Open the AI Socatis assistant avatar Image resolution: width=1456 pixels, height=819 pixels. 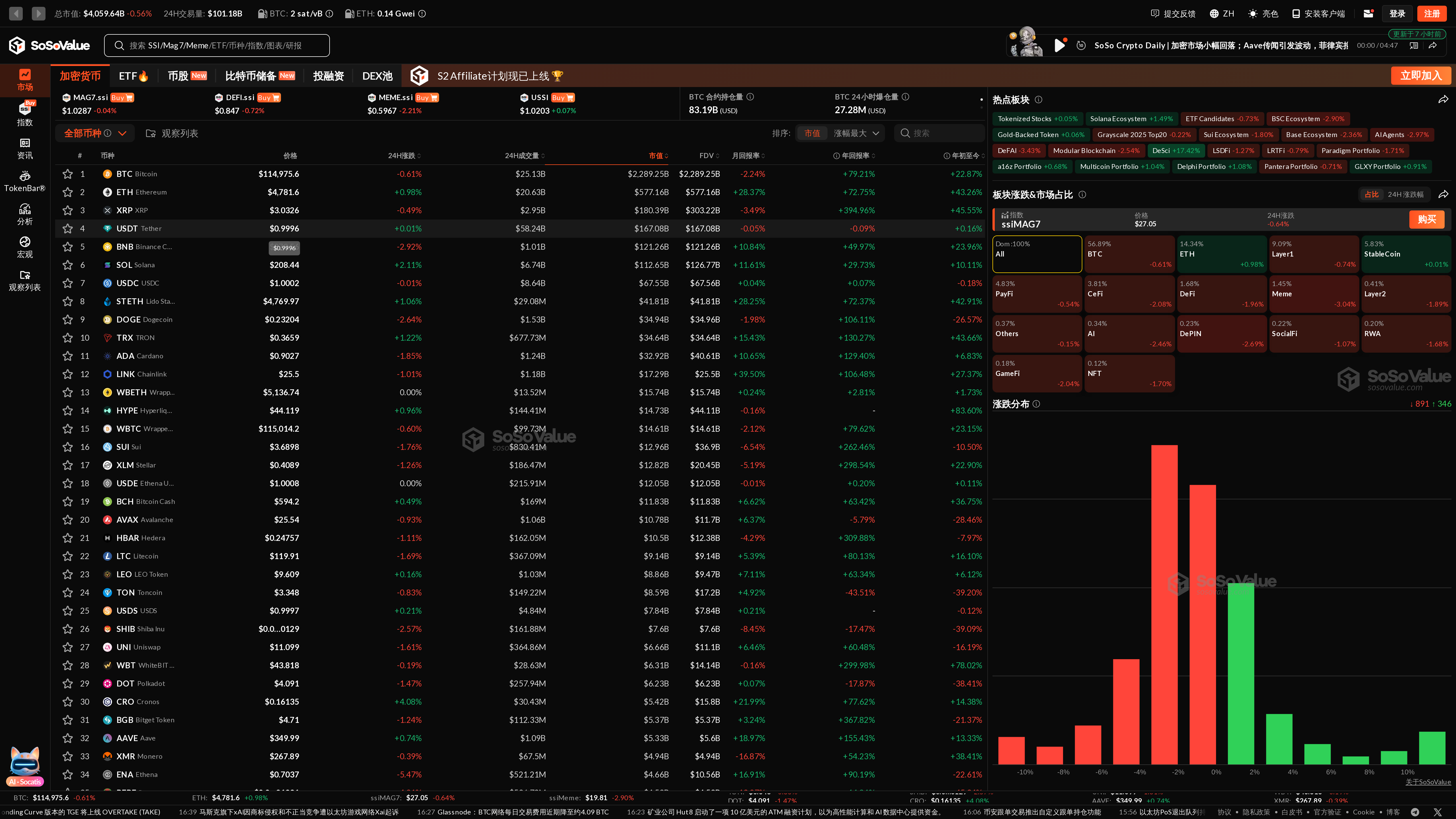(25, 766)
